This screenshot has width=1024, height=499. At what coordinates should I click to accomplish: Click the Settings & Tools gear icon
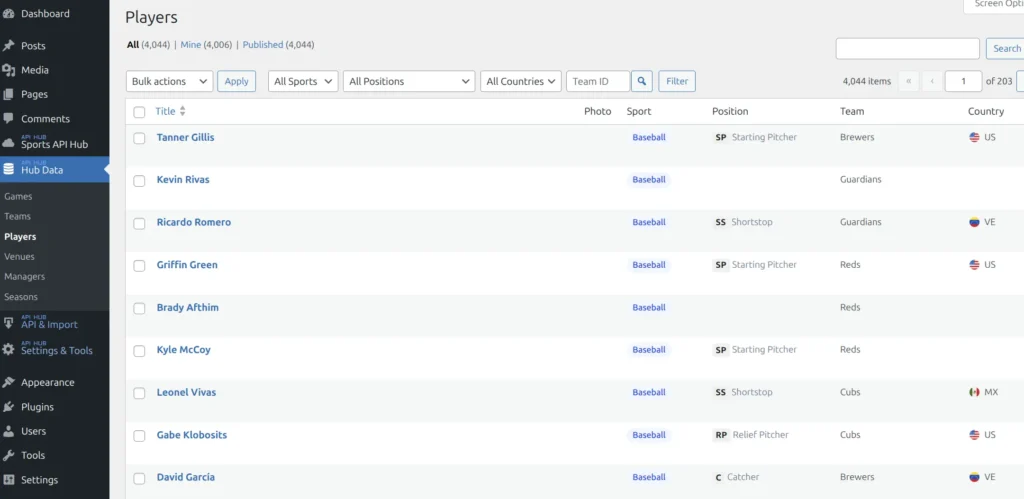8,349
